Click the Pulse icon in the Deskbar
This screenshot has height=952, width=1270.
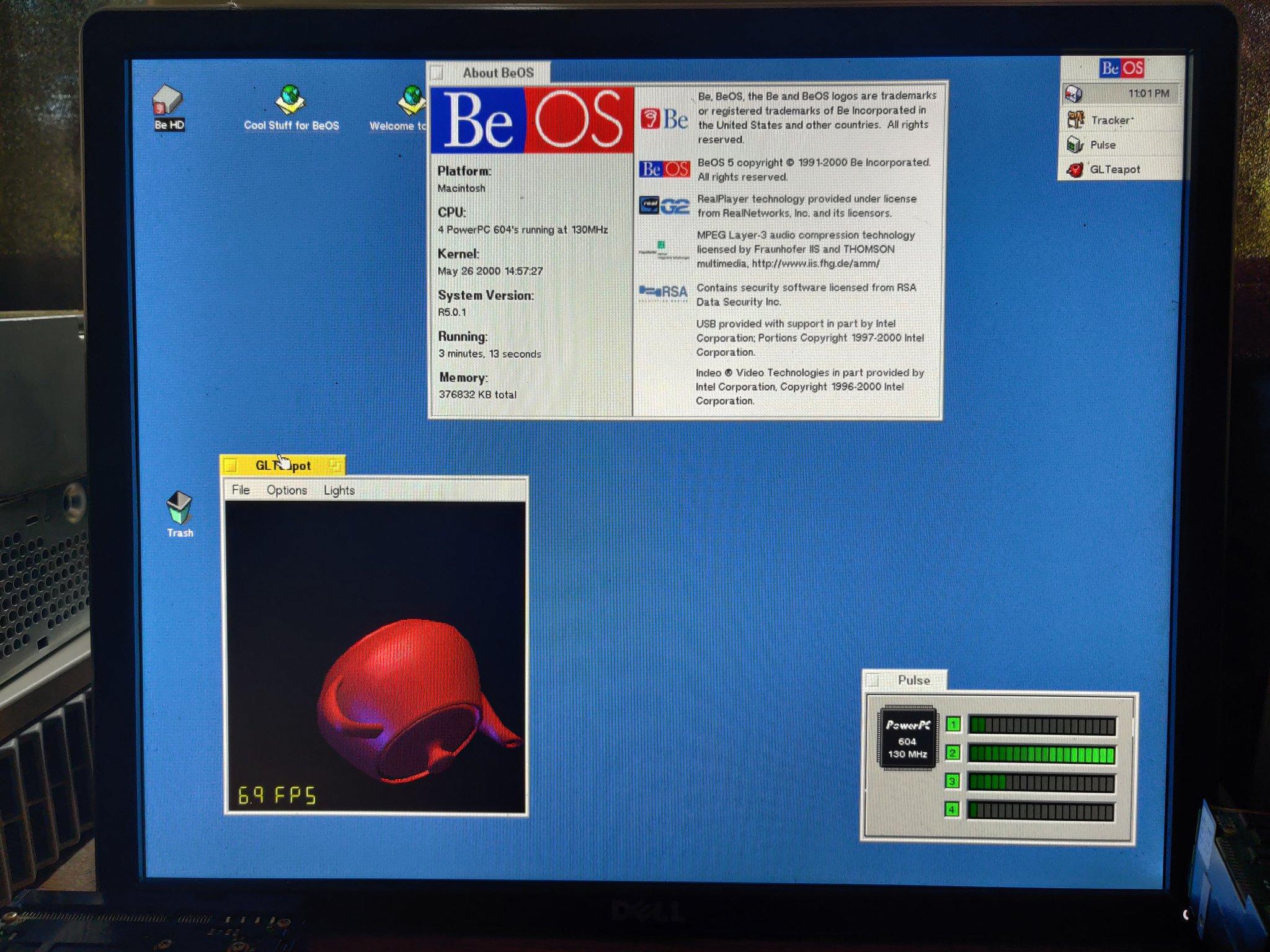[1075, 144]
